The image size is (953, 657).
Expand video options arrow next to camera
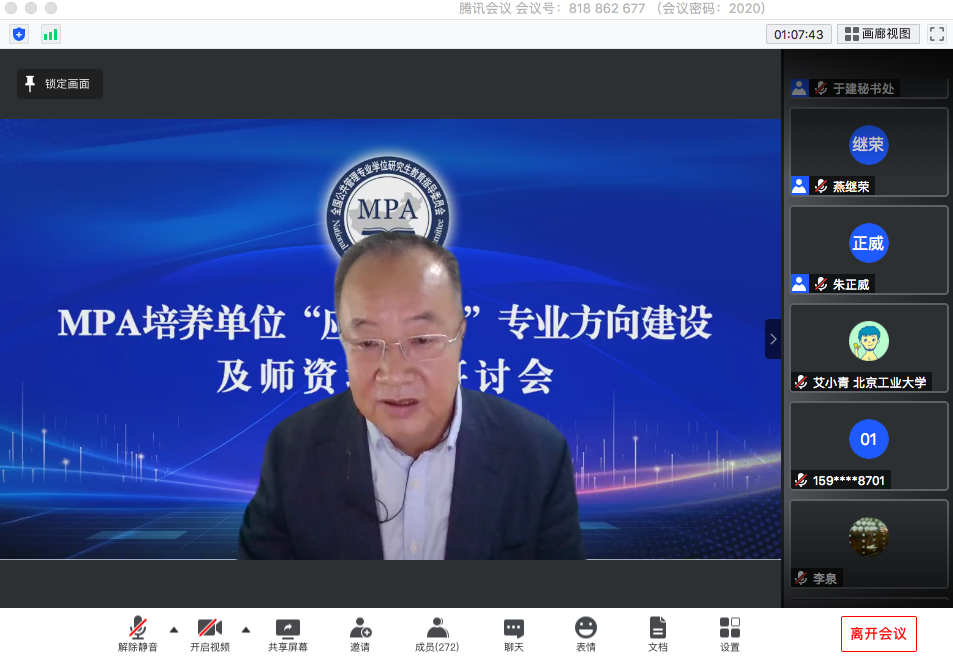[246, 629]
